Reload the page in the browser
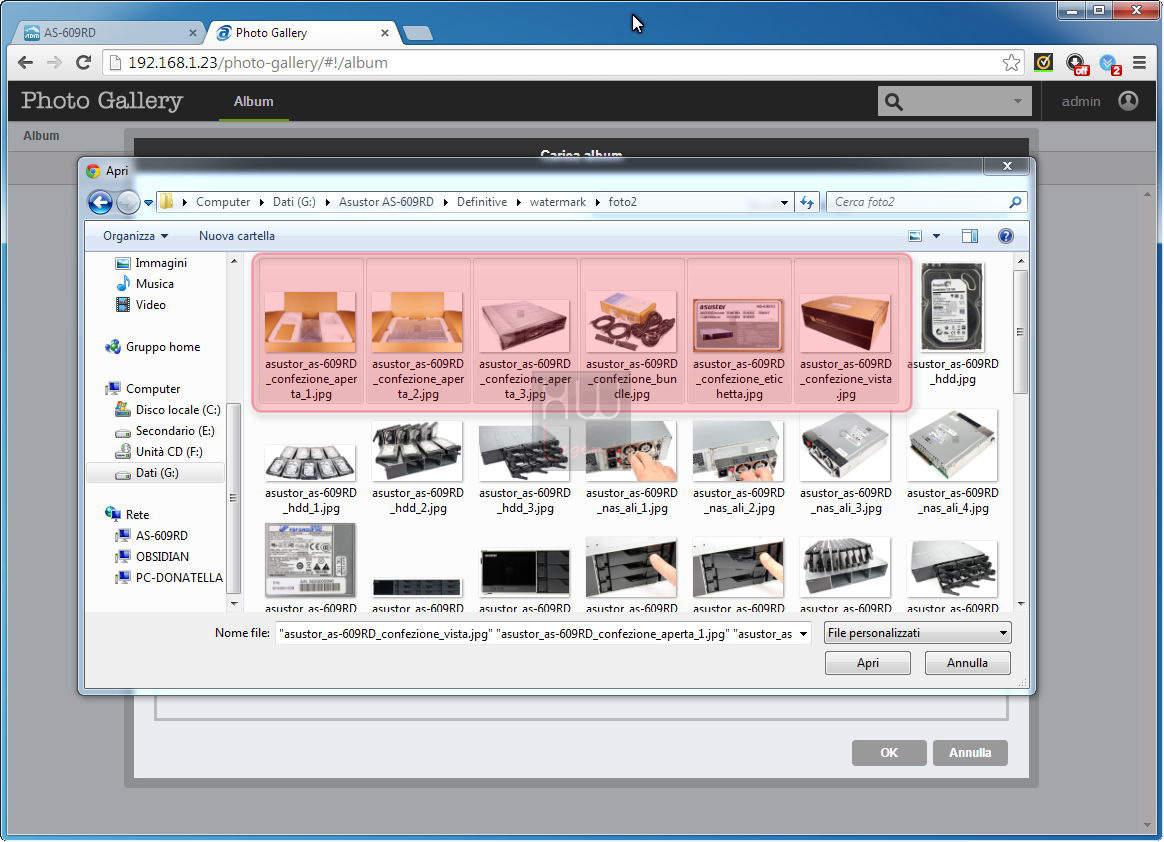The image size is (1164, 842). tap(83, 62)
